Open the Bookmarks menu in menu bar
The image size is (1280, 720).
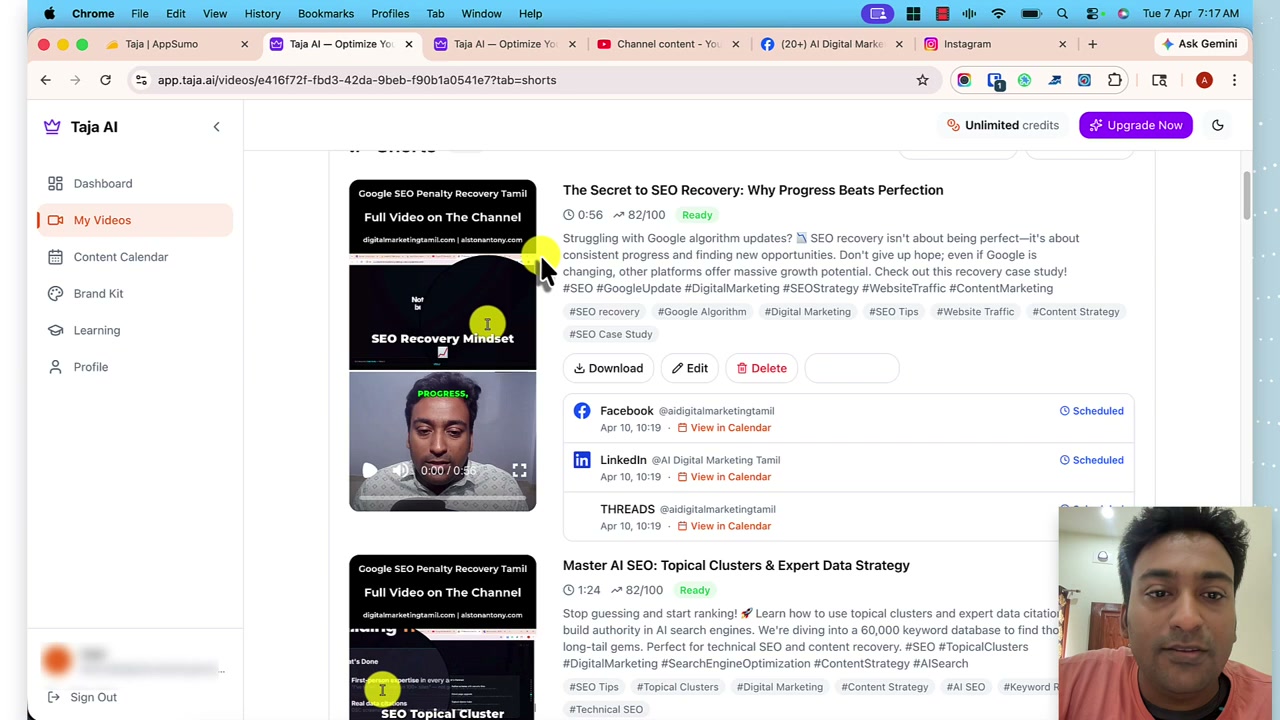point(325,14)
